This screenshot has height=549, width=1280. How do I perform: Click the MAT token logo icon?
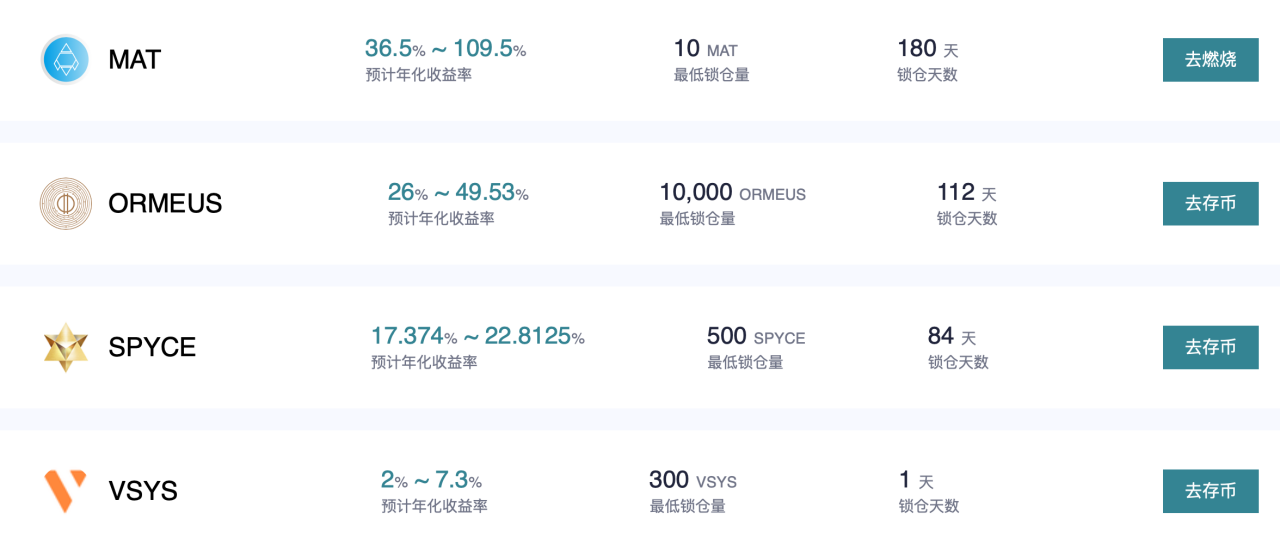click(x=65, y=59)
